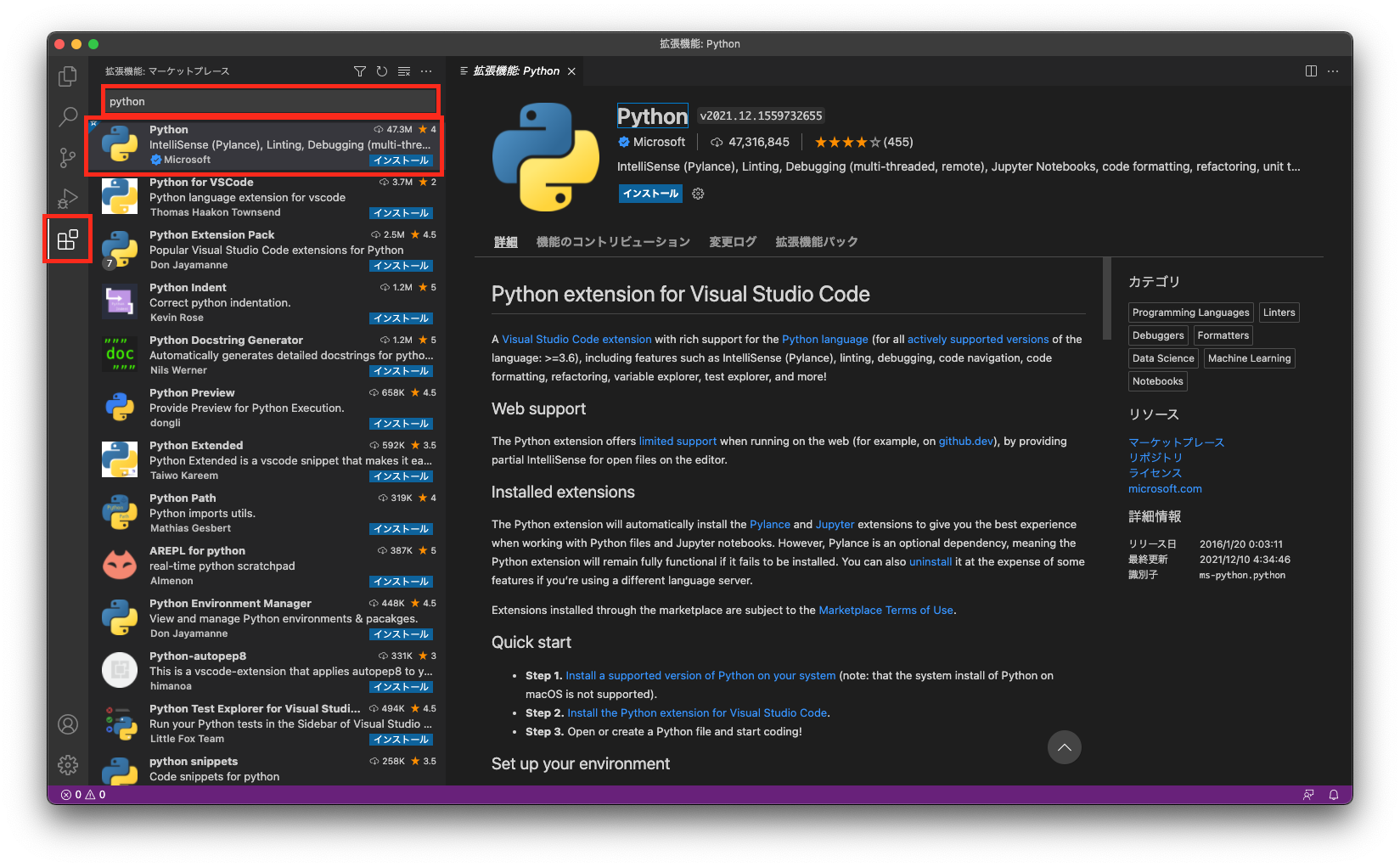Image resolution: width=1400 pixels, height=867 pixels.
Task: Refresh the extensions list
Action: (x=382, y=71)
